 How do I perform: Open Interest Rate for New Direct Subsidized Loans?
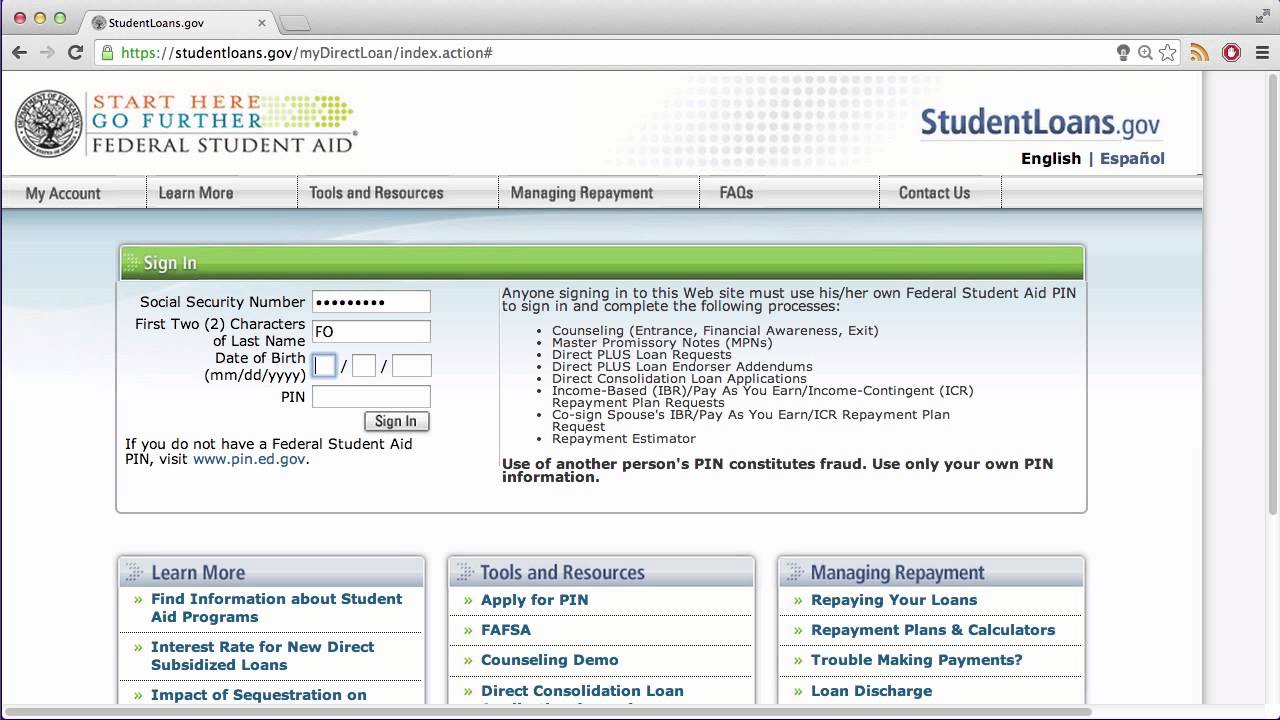pos(262,656)
